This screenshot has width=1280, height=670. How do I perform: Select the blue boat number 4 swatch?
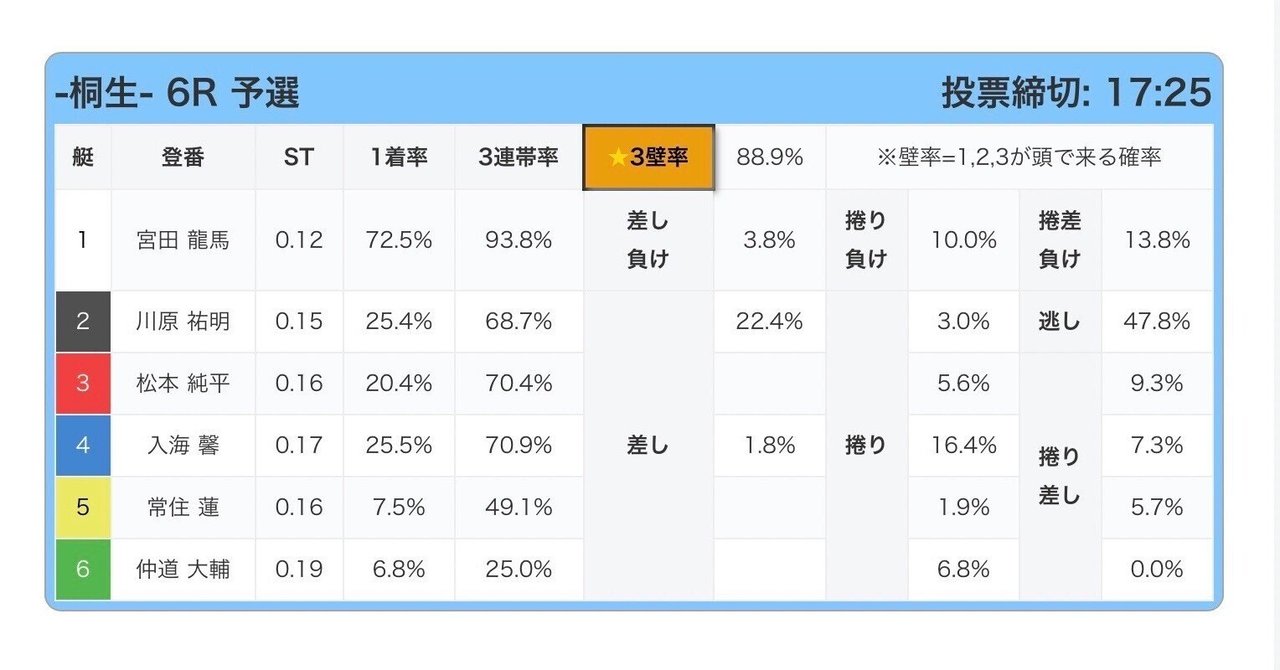(x=83, y=445)
